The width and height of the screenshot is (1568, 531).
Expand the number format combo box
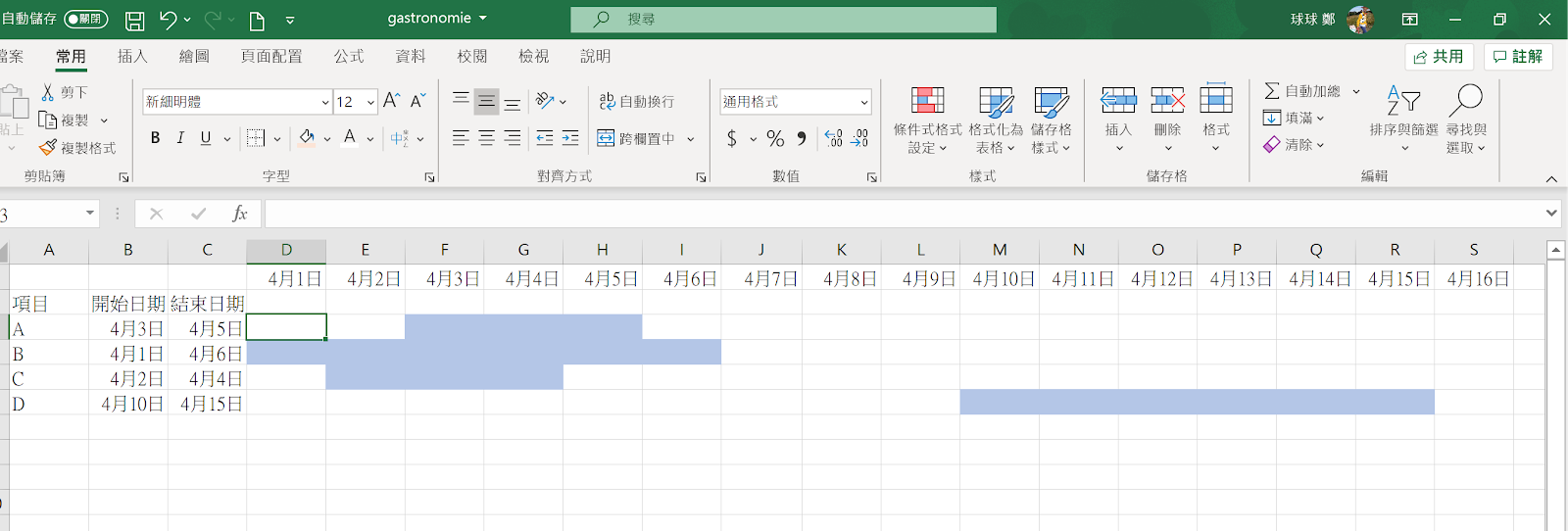pyautogui.click(x=863, y=102)
